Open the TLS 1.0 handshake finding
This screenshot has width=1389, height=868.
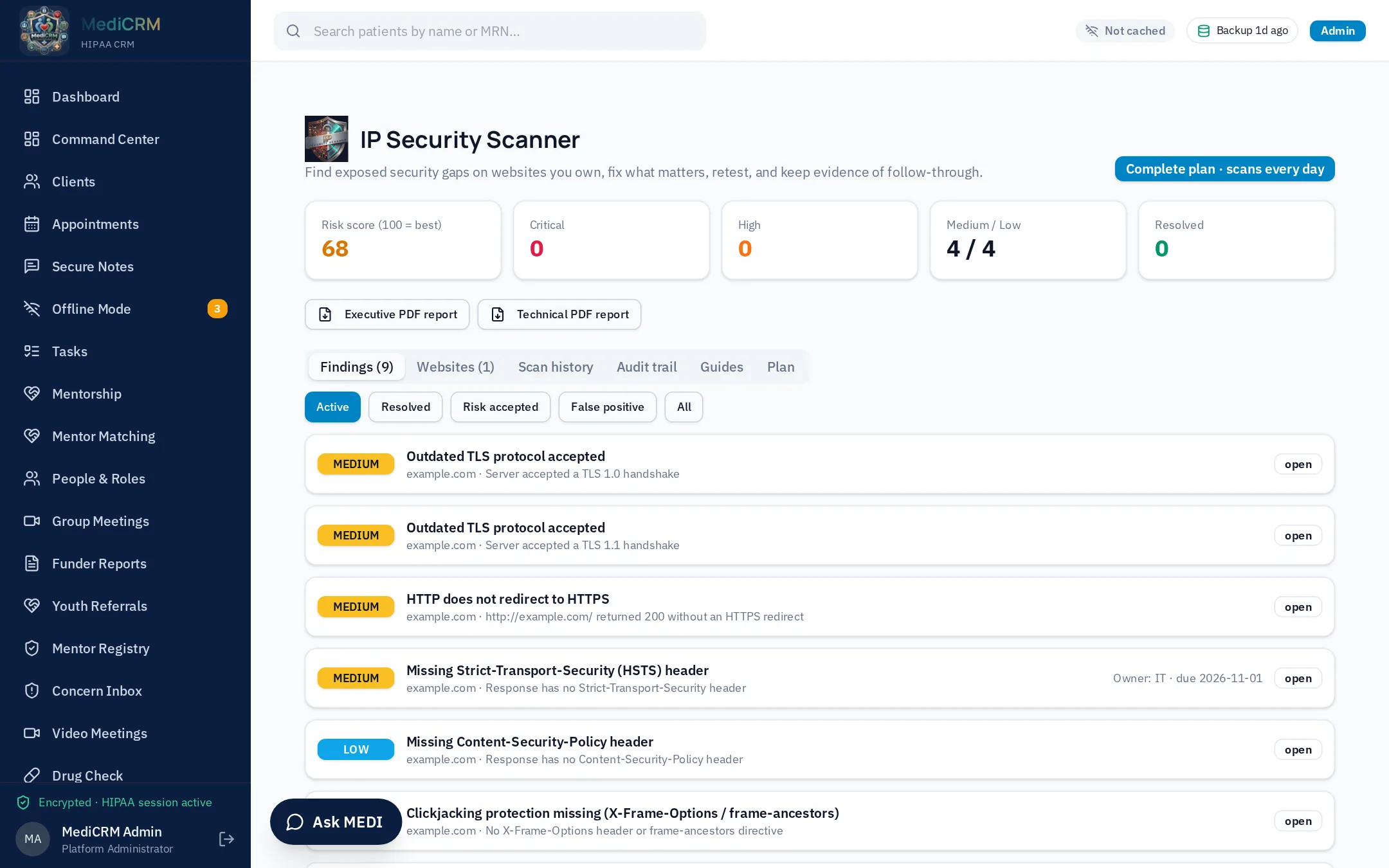tap(820, 464)
